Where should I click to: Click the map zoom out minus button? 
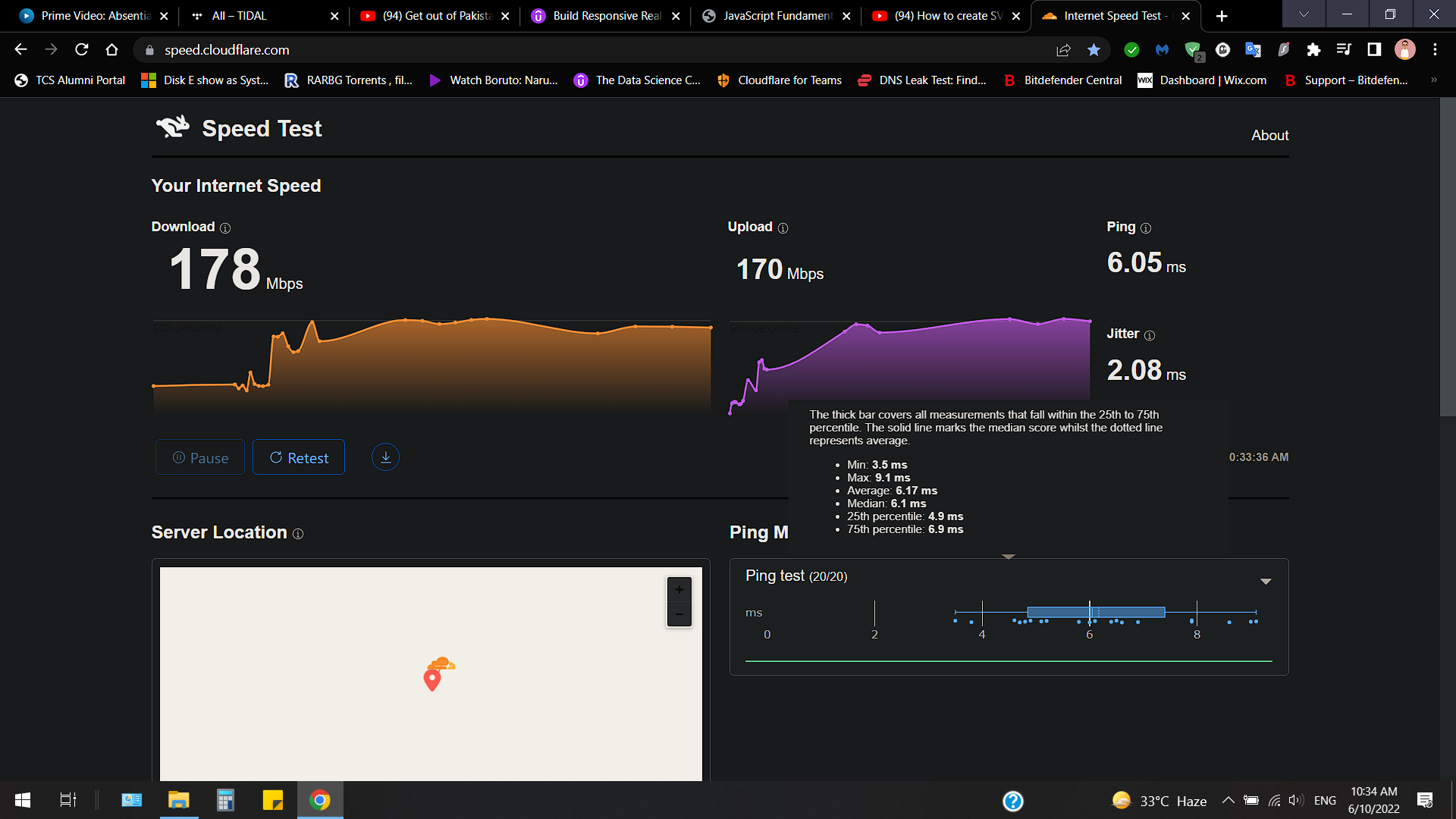coord(679,614)
